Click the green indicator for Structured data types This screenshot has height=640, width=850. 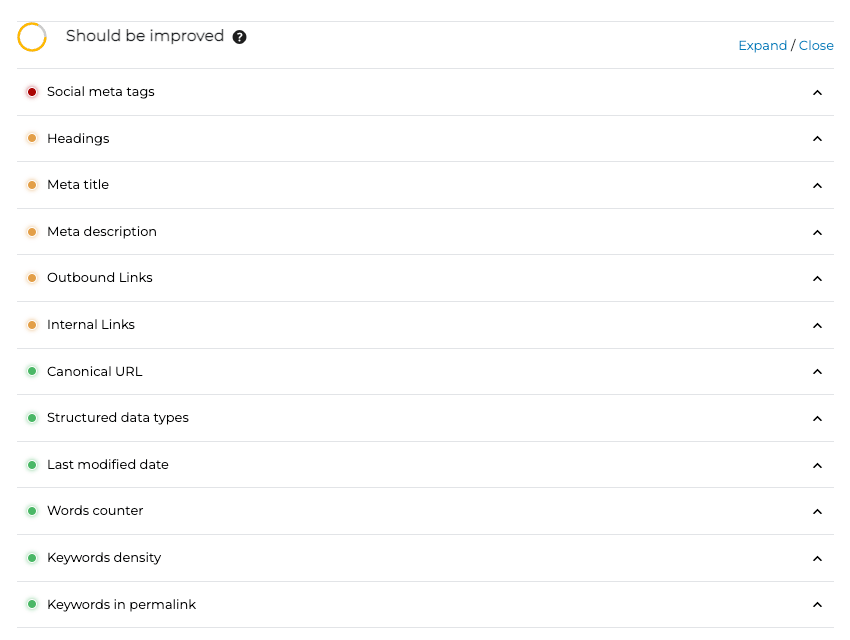[32, 418]
